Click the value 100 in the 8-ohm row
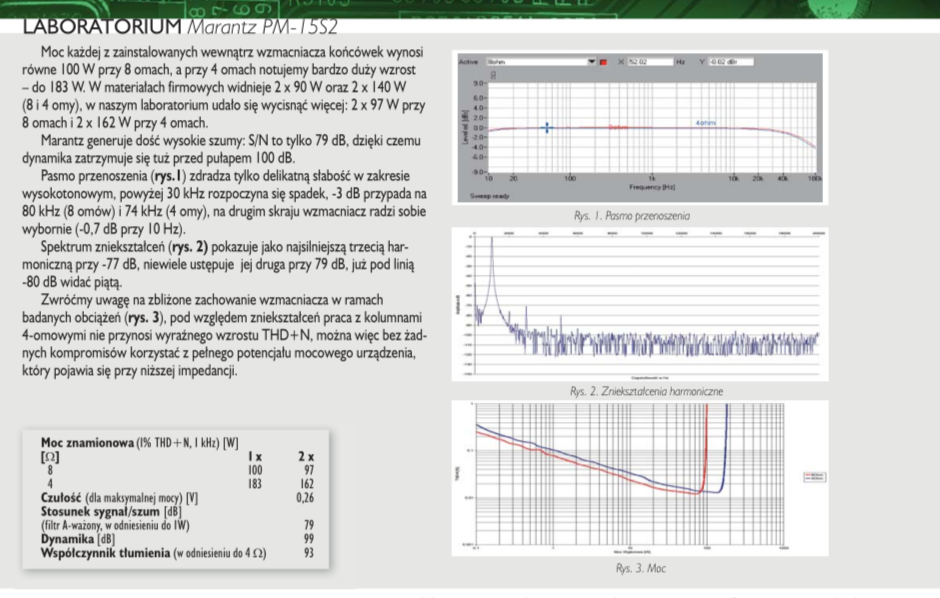The width and height of the screenshot is (940, 598). [255, 470]
